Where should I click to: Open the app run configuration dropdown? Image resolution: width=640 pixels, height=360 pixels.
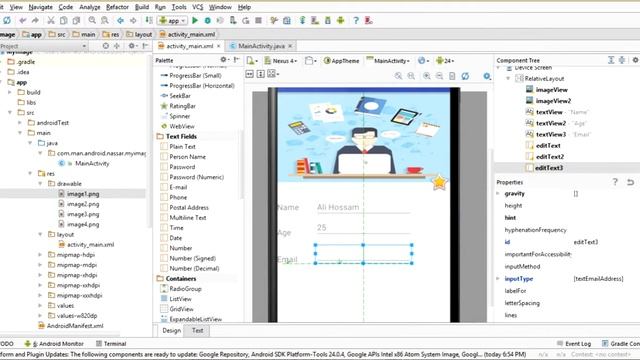point(173,20)
